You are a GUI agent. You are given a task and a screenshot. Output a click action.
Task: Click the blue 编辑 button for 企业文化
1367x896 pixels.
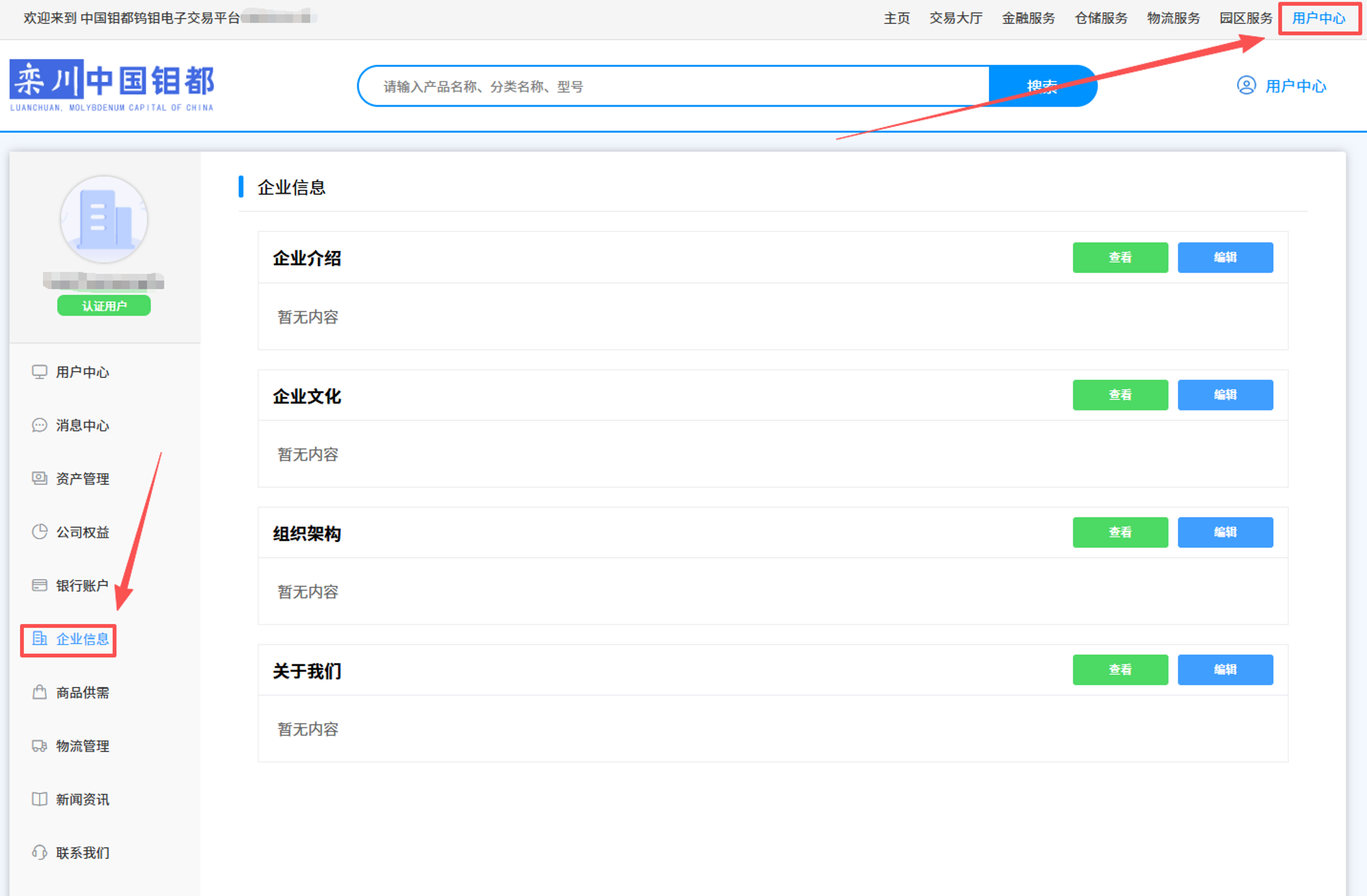tap(1225, 395)
